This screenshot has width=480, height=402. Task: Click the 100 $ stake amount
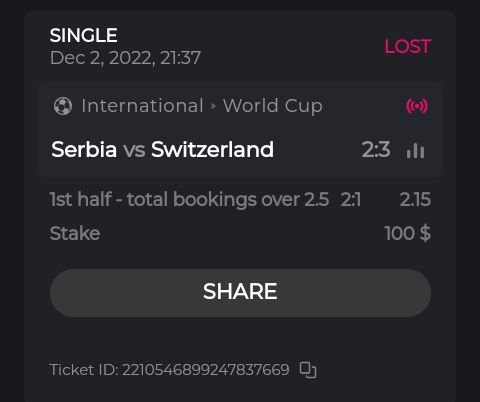coord(407,233)
